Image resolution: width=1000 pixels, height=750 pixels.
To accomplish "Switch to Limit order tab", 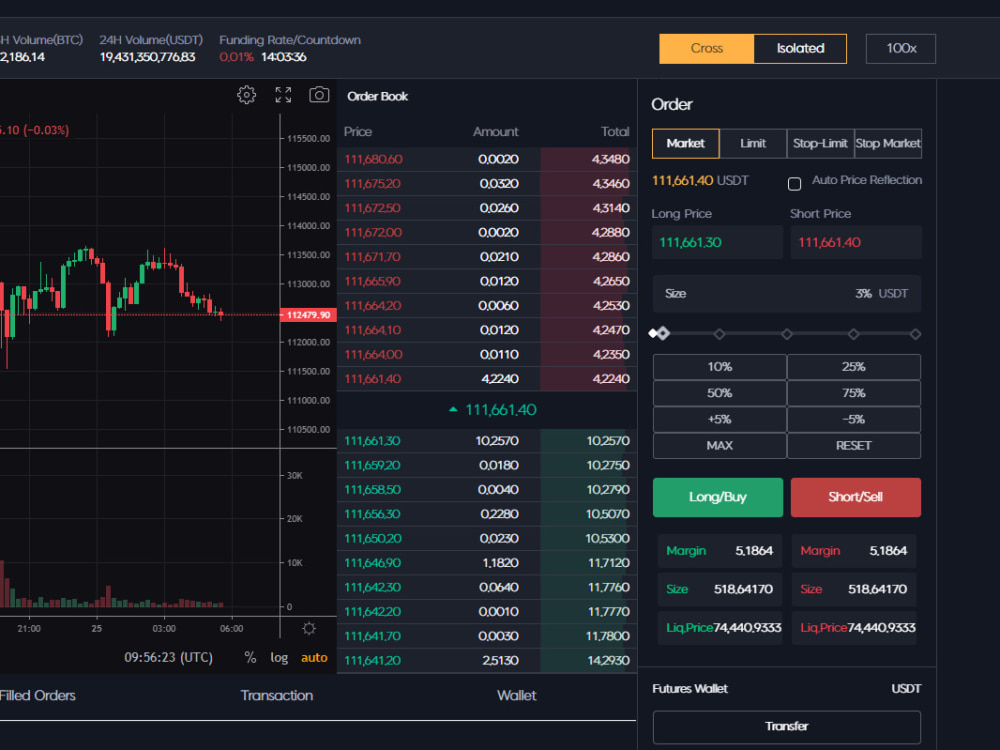I will pyautogui.click(x=753, y=143).
